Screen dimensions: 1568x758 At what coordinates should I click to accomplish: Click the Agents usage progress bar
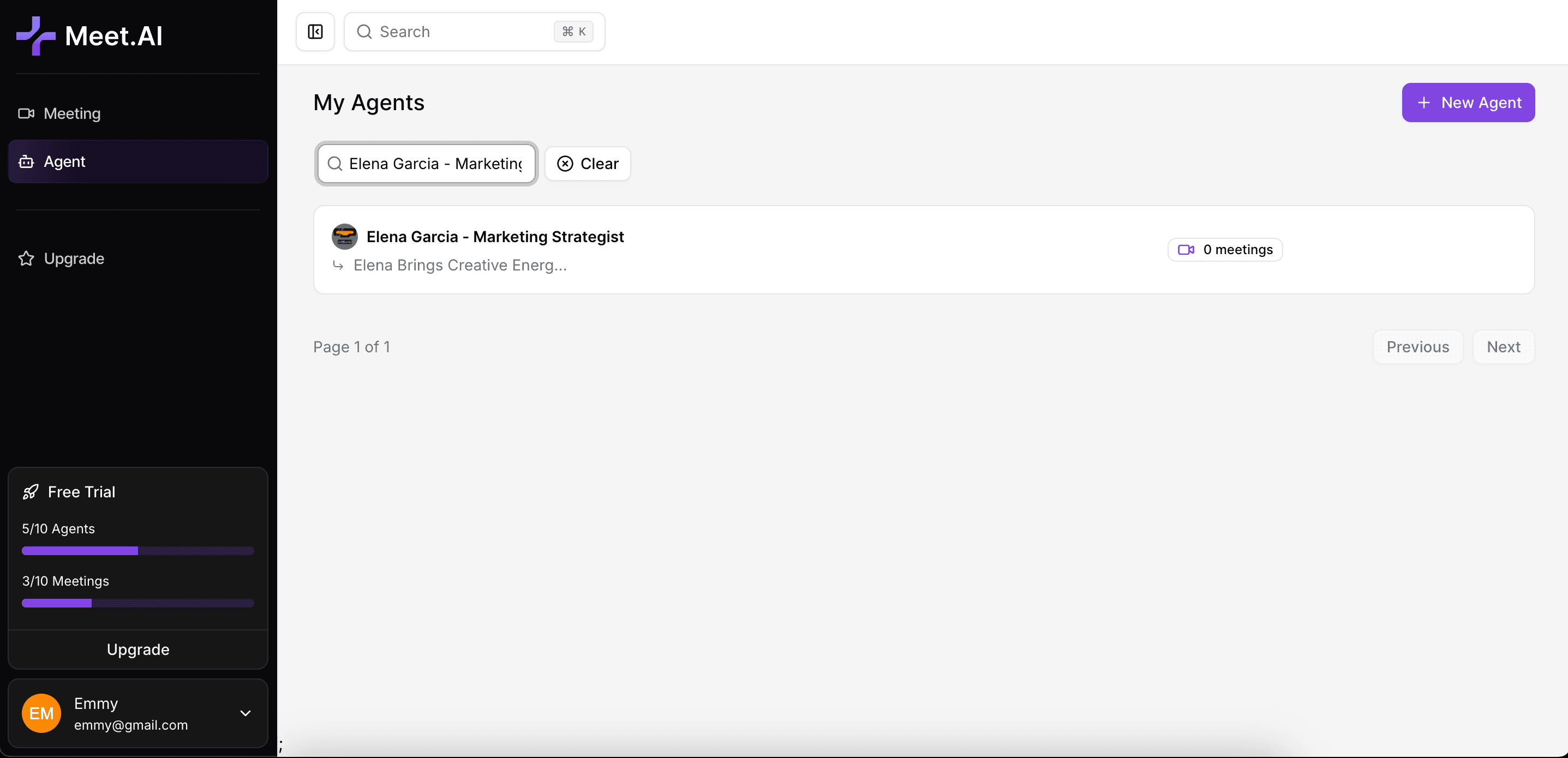137,551
